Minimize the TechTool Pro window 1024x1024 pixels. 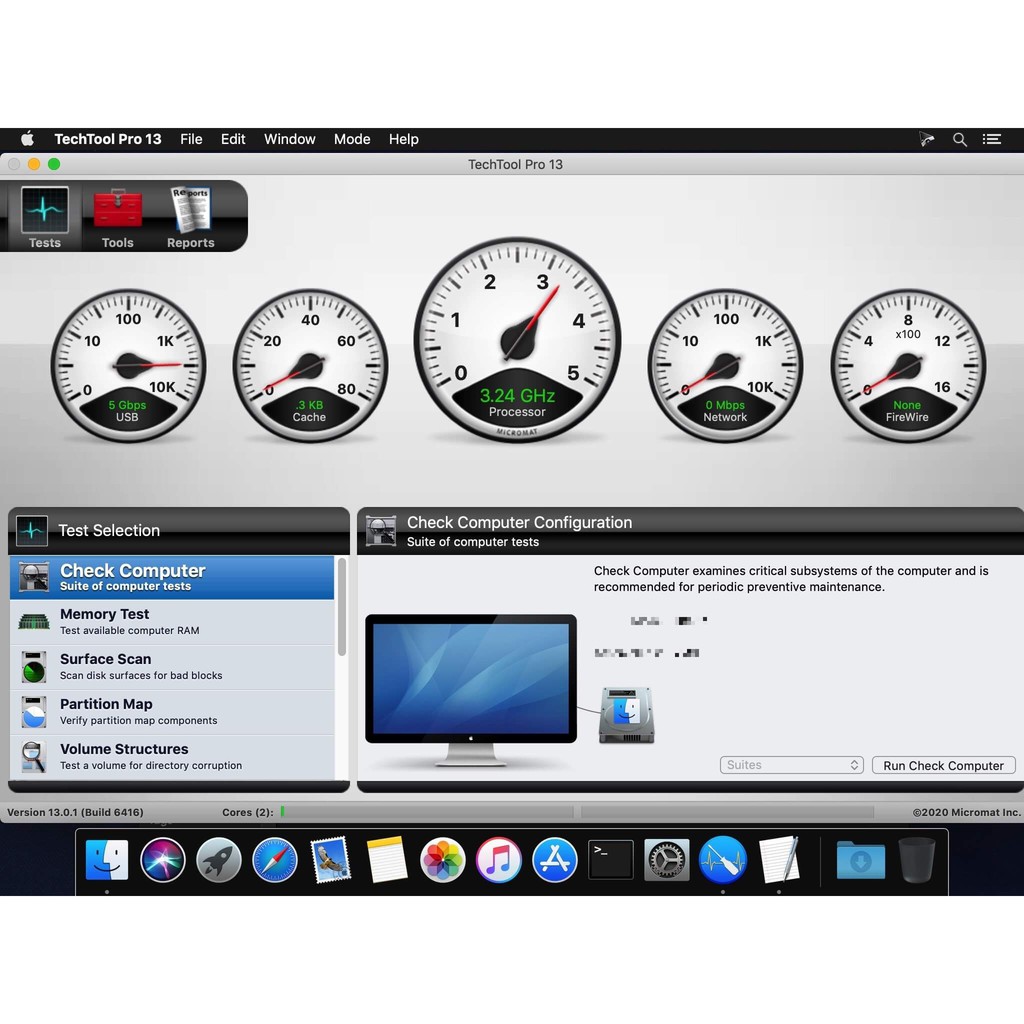click(34, 164)
